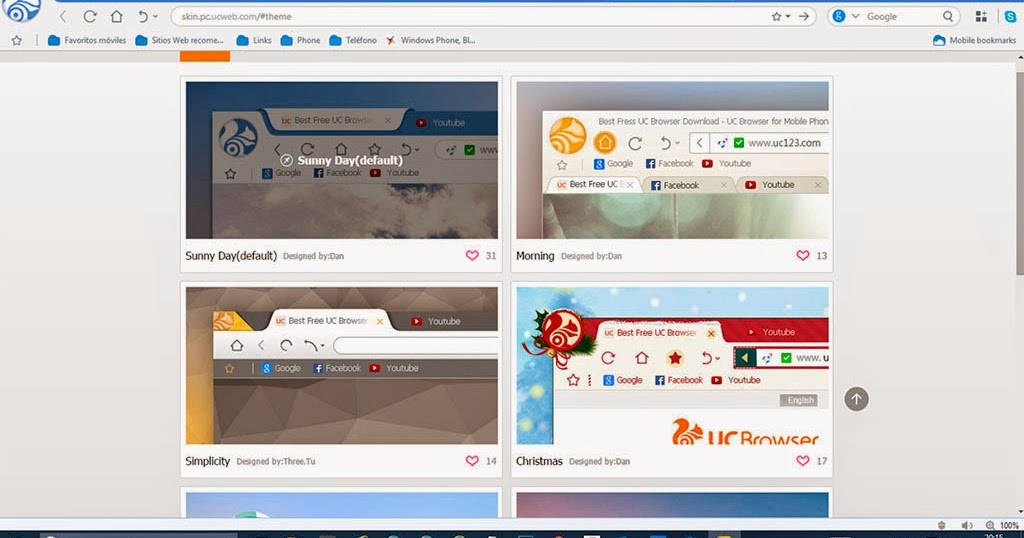Open Sitios Web recome... bookmark folder
Image resolution: width=1024 pixels, height=538 pixels.
[x=179, y=40]
